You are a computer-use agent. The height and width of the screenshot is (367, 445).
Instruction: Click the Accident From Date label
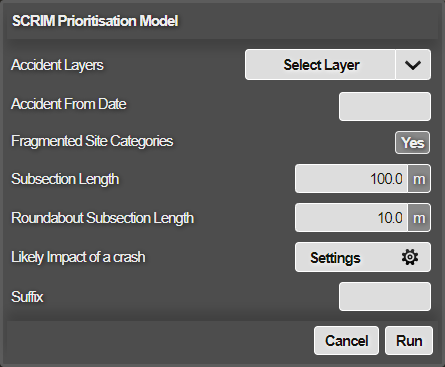tap(69, 104)
